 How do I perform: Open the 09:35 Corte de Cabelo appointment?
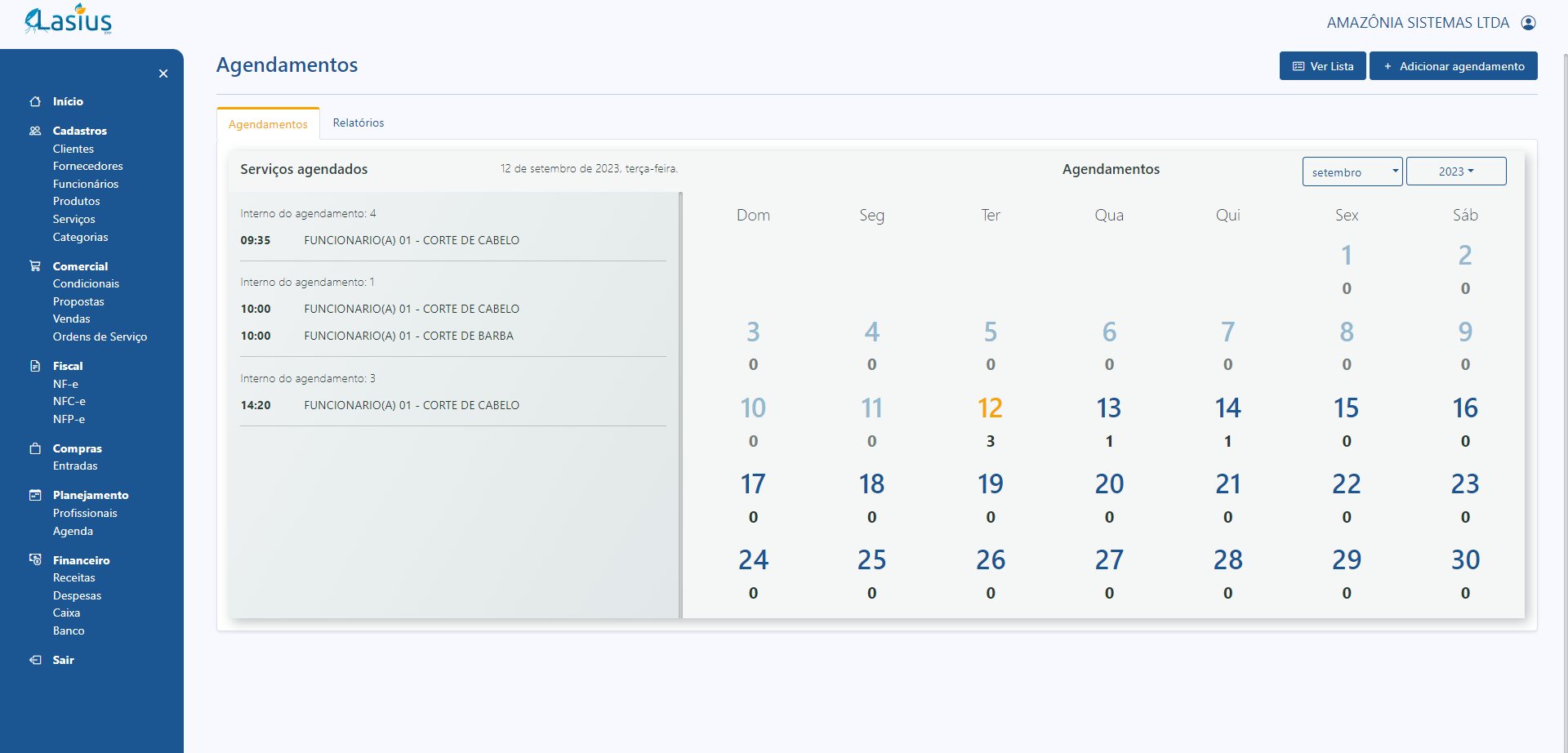tap(411, 240)
